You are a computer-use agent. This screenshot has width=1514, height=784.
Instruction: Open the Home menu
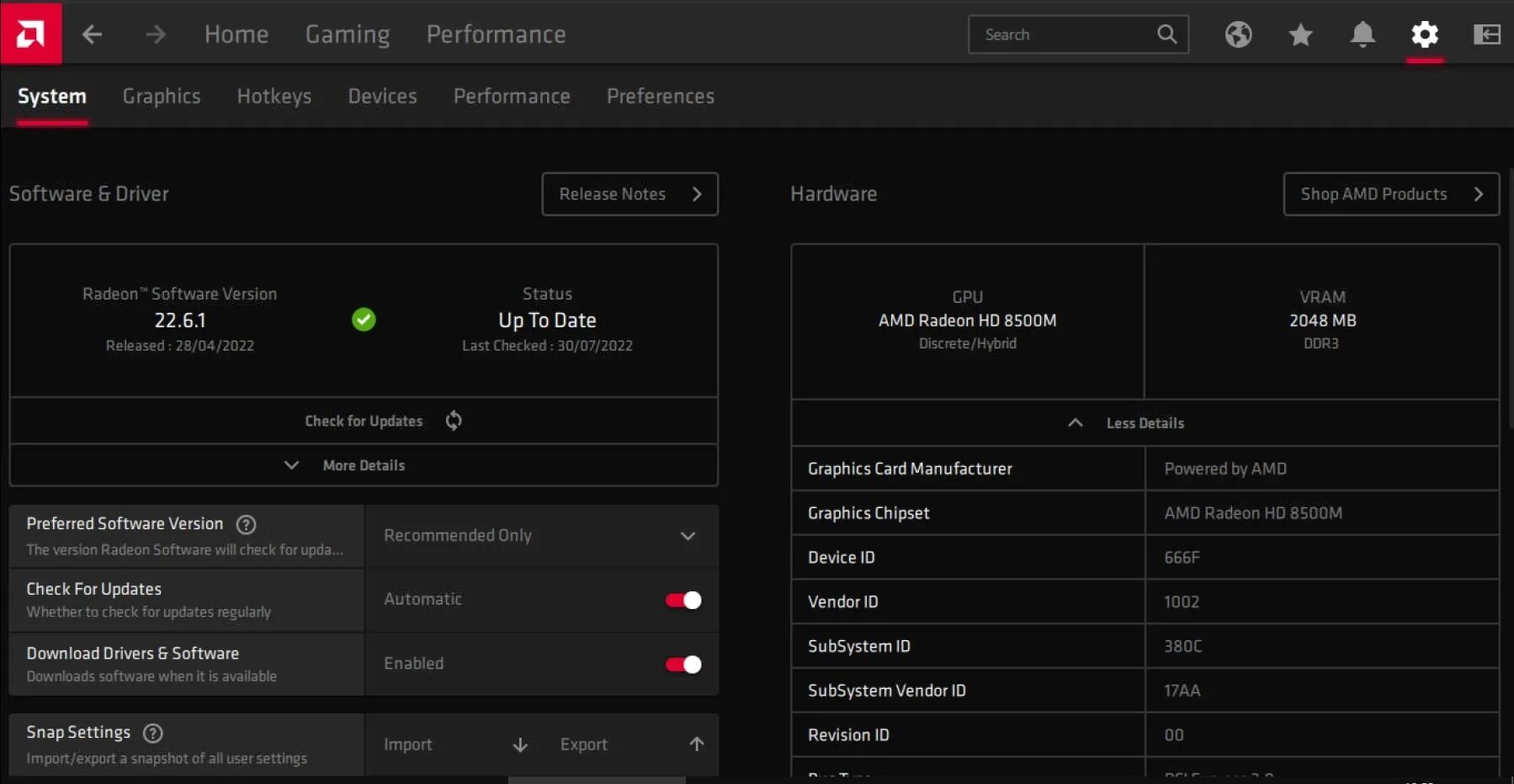(x=236, y=34)
